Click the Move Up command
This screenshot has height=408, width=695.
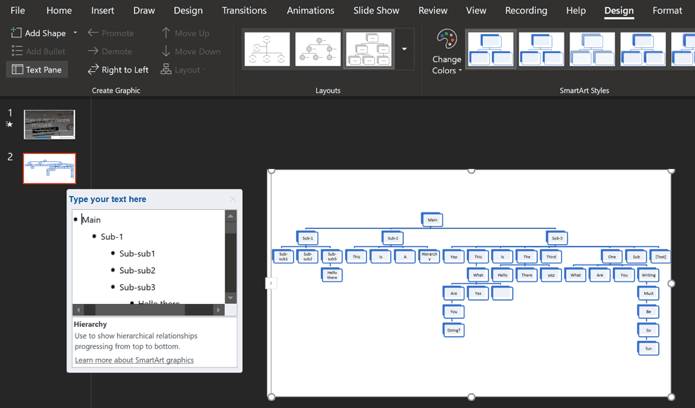[185, 33]
